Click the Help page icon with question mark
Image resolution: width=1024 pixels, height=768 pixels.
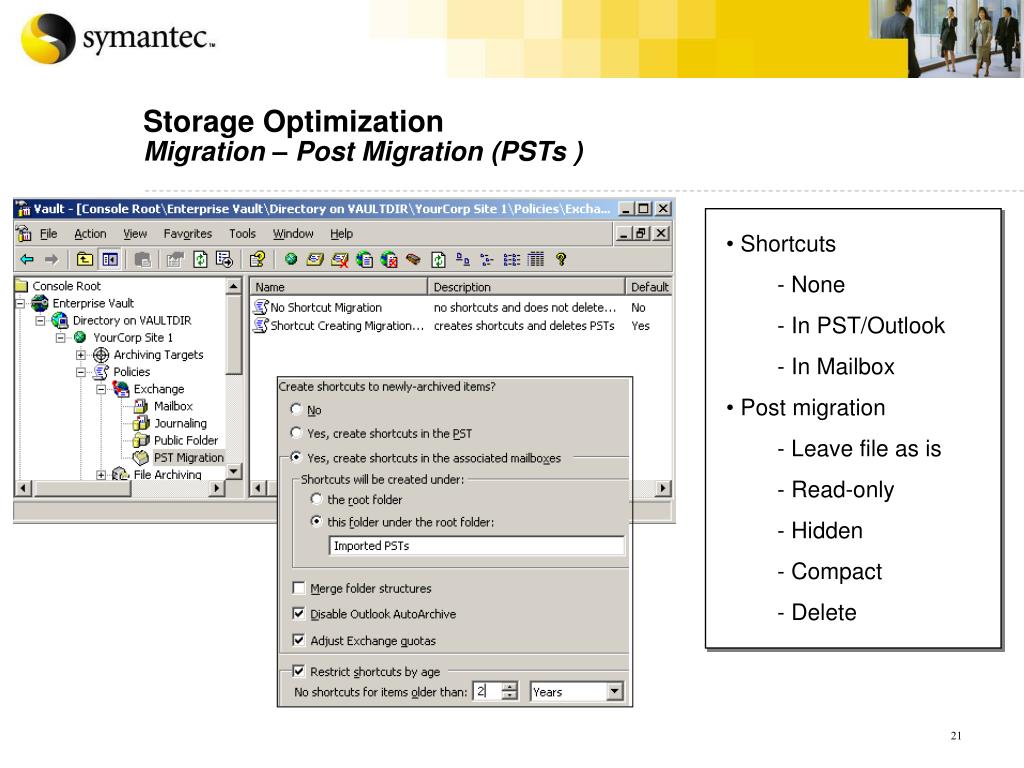[257, 259]
